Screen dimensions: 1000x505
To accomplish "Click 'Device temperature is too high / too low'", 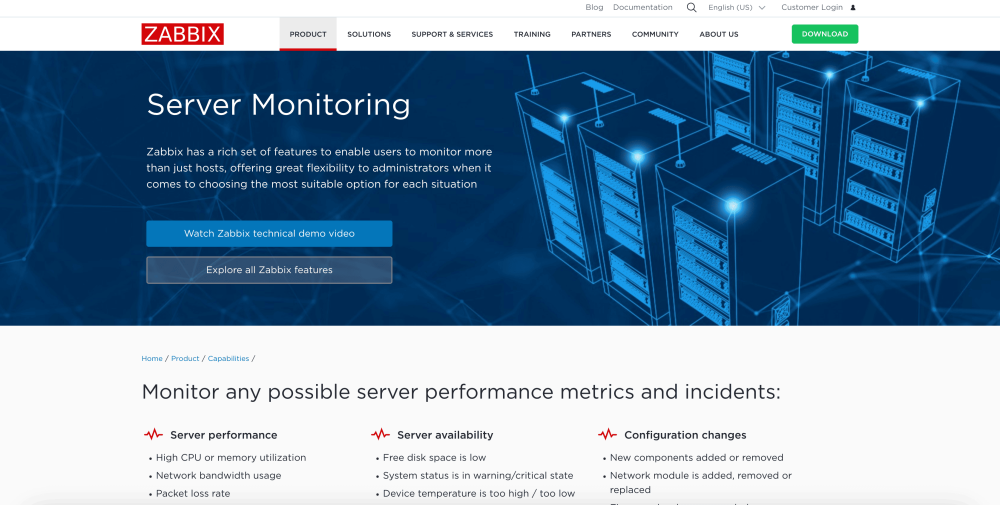I will pos(479,494).
